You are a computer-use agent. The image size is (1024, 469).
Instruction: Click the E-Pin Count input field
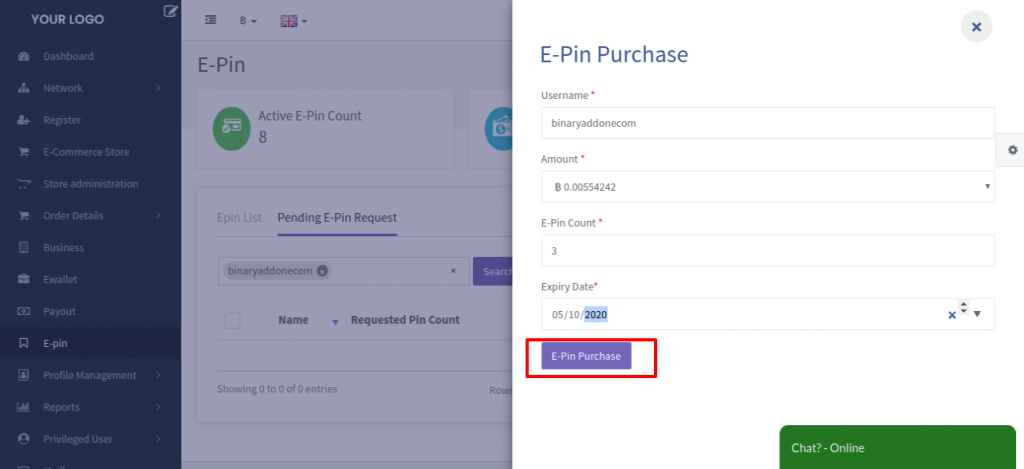(767, 250)
